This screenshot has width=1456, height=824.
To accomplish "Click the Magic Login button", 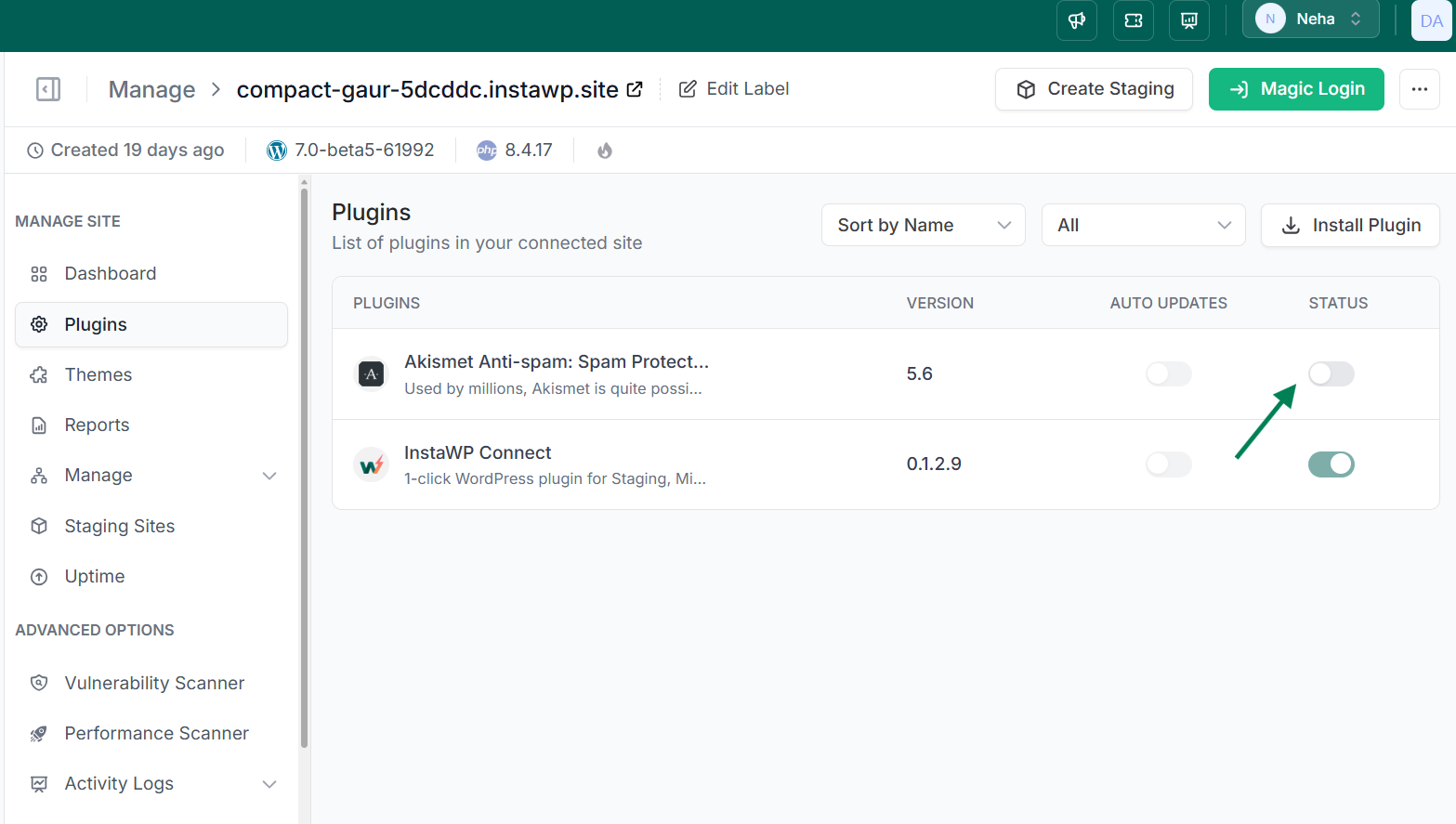I will tap(1295, 89).
